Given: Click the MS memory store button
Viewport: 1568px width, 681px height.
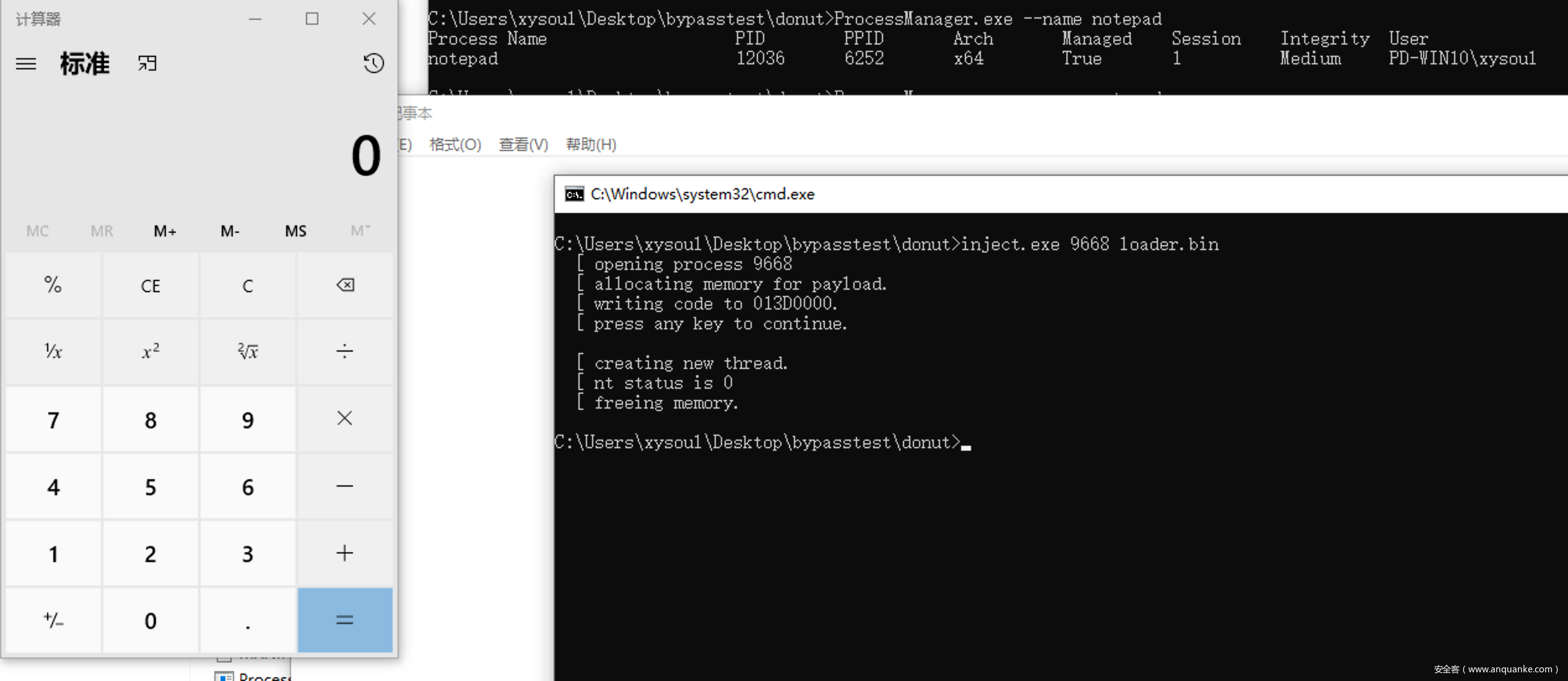Looking at the screenshot, I should tap(295, 232).
